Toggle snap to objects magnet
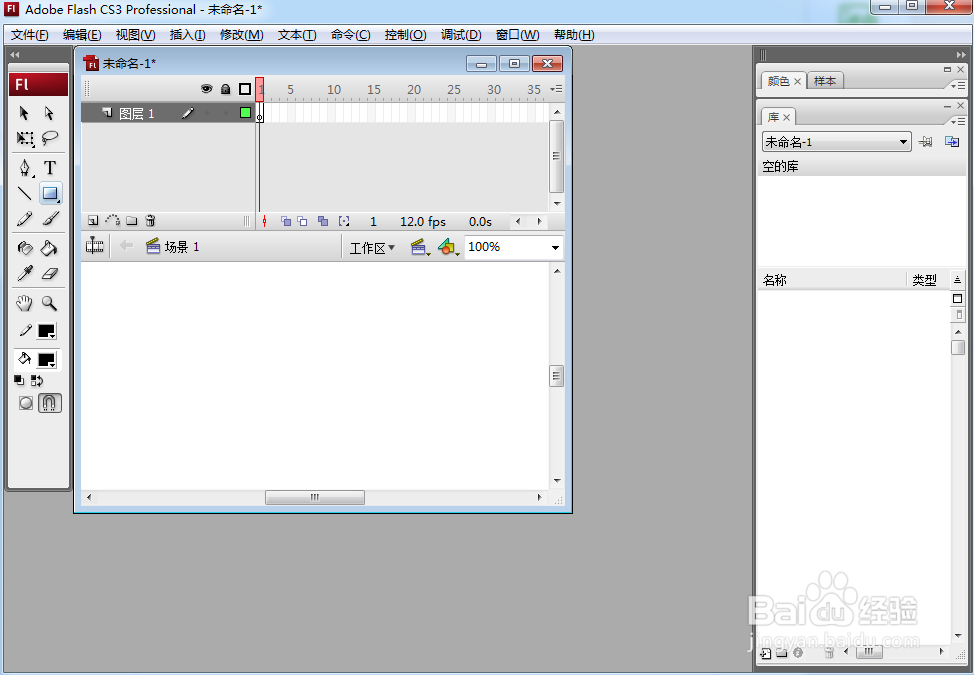 50,403
